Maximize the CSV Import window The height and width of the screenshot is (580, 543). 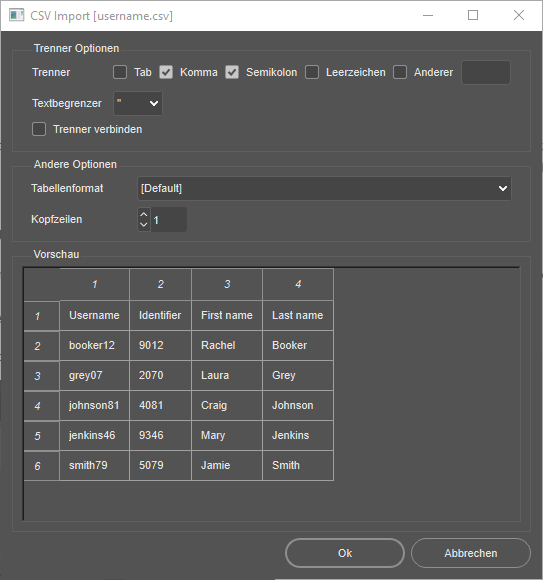coord(473,16)
